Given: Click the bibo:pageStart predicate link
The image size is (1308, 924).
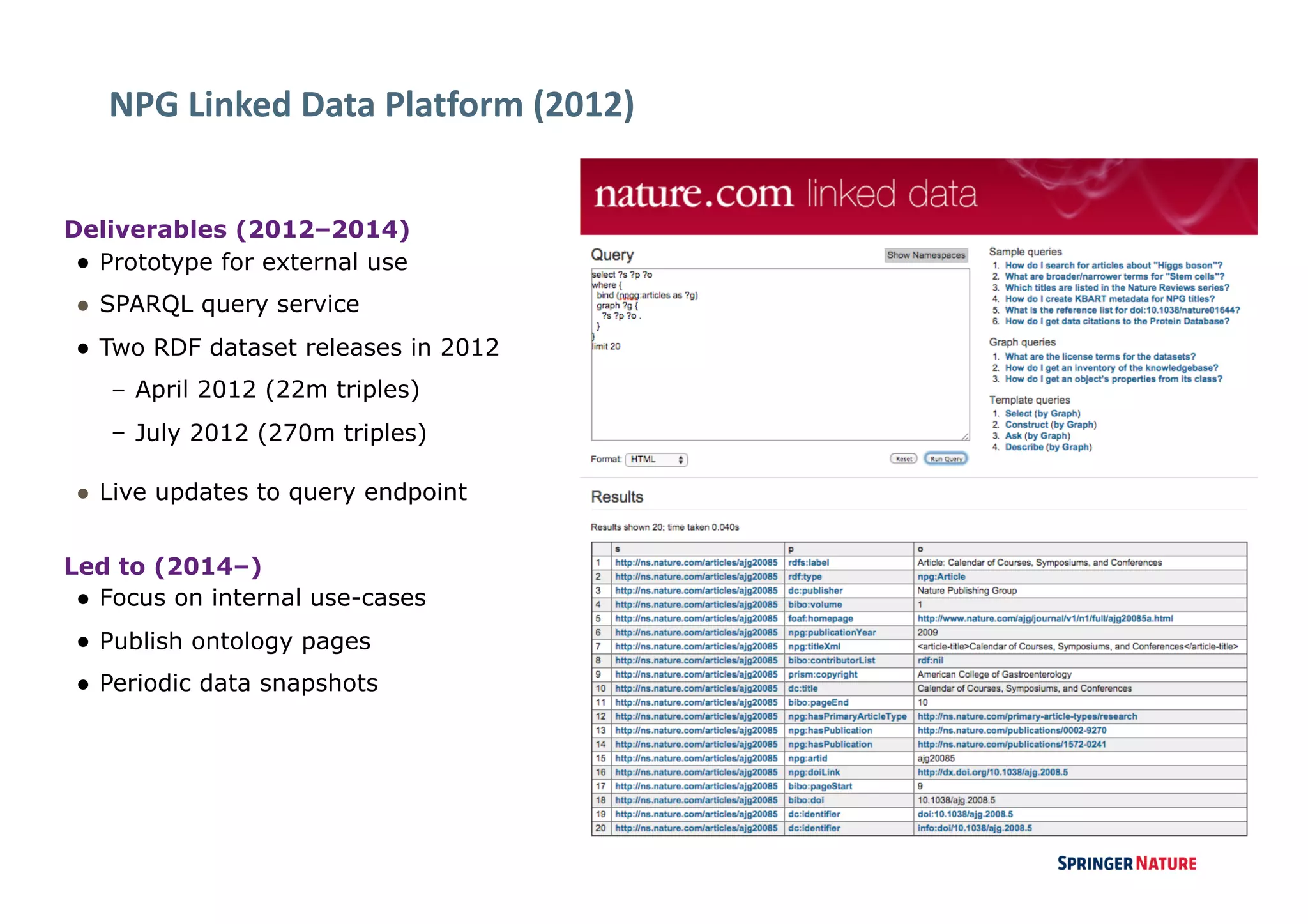Looking at the screenshot, I should [820, 787].
